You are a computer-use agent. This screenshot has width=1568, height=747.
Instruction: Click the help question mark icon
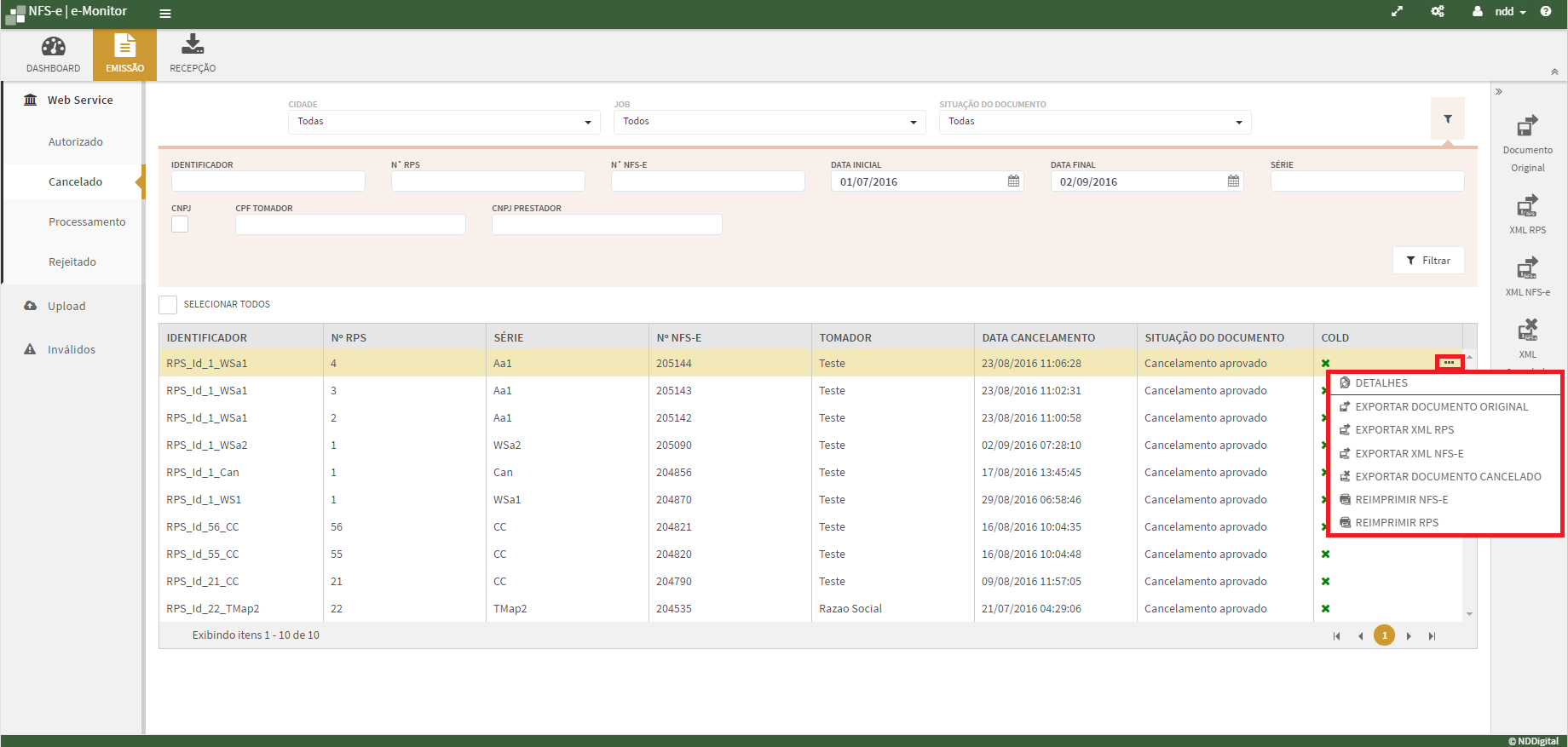click(x=1546, y=12)
